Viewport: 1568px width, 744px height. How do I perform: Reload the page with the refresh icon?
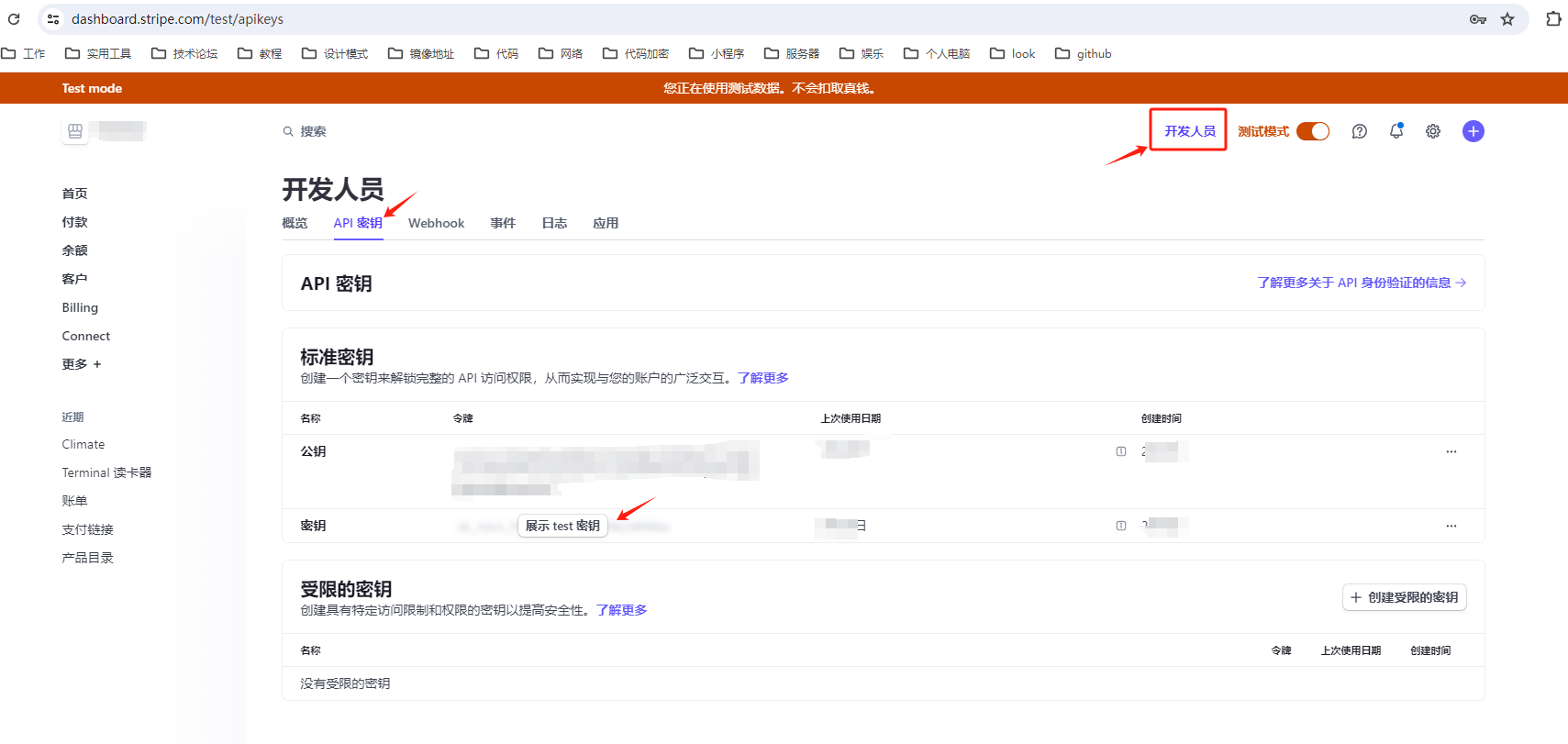coord(14,18)
